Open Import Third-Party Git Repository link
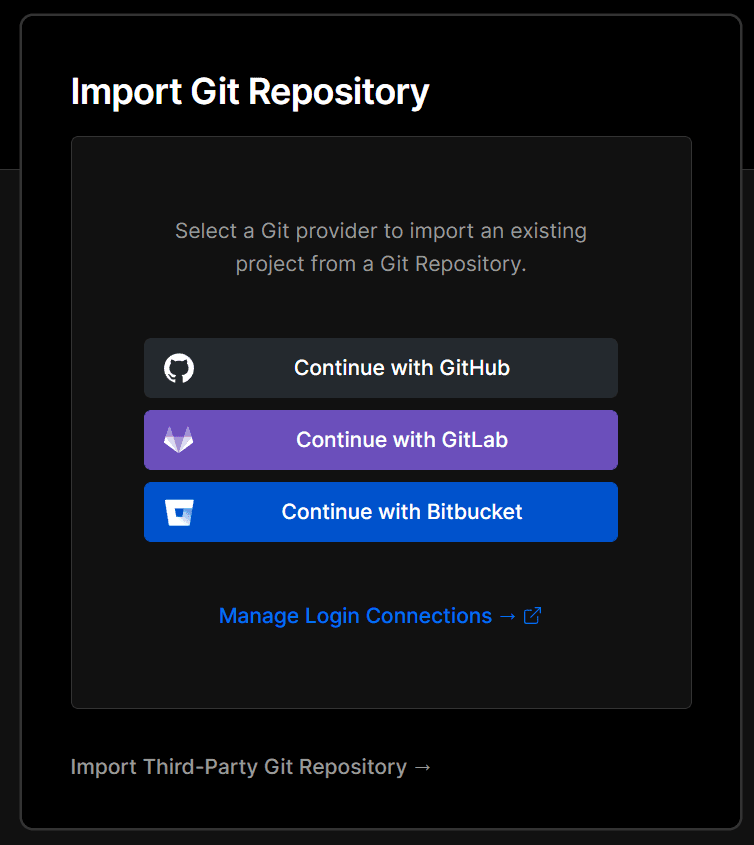This screenshot has height=845, width=754. (x=239, y=767)
